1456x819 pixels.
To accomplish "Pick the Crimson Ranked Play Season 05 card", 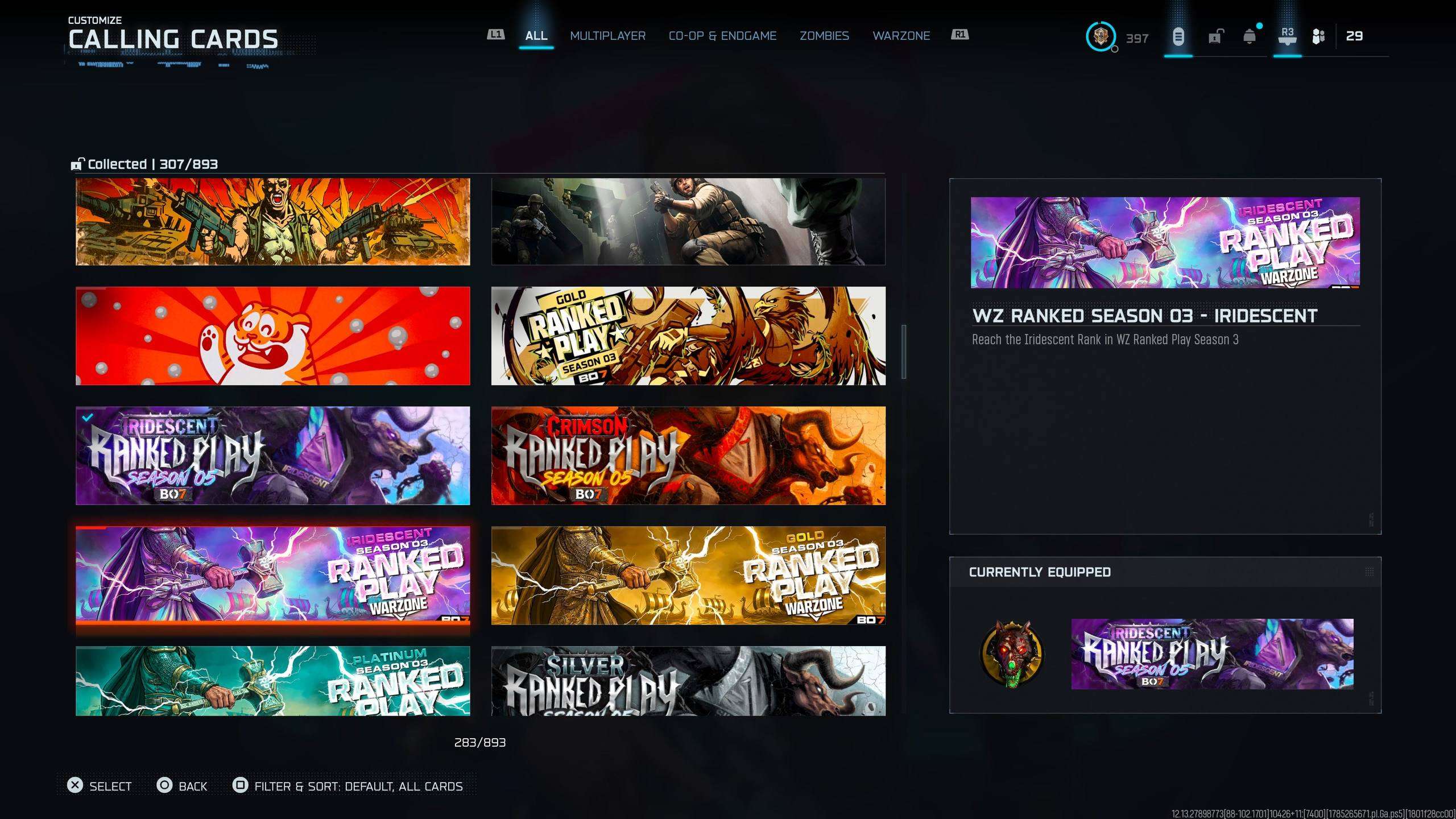I will click(x=688, y=456).
